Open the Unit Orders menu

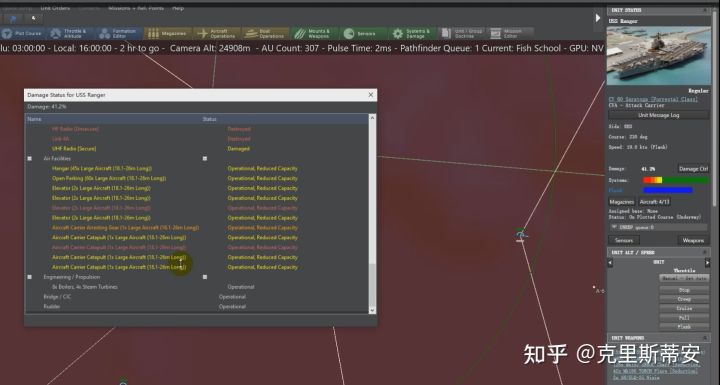point(55,8)
